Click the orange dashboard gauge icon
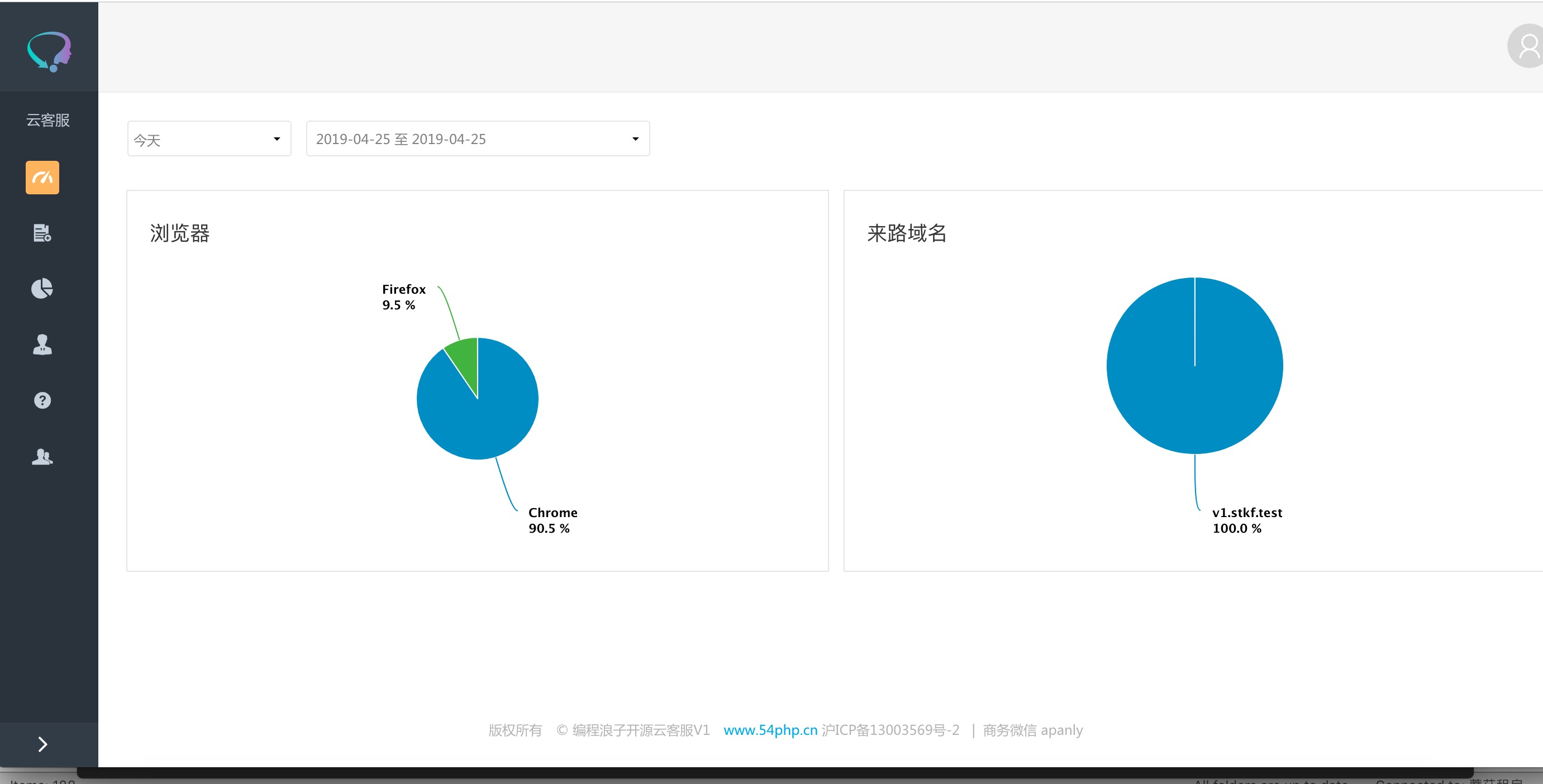The image size is (1543, 784). tap(42, 177)
